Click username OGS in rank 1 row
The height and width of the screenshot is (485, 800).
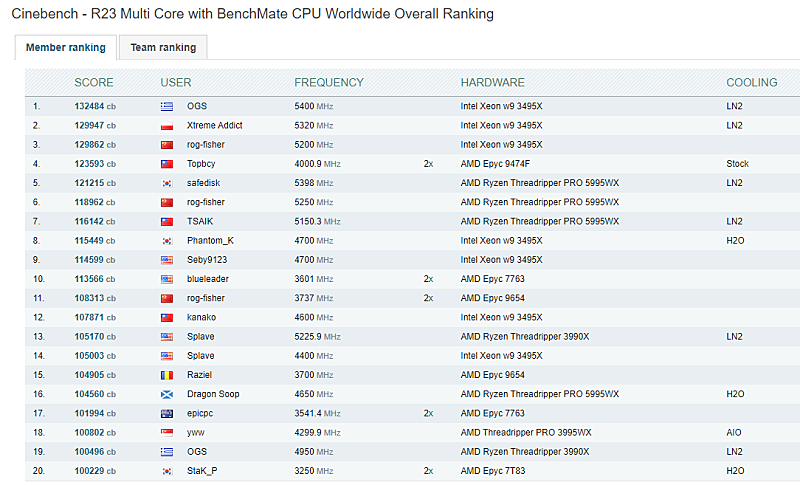click(197, 106)
